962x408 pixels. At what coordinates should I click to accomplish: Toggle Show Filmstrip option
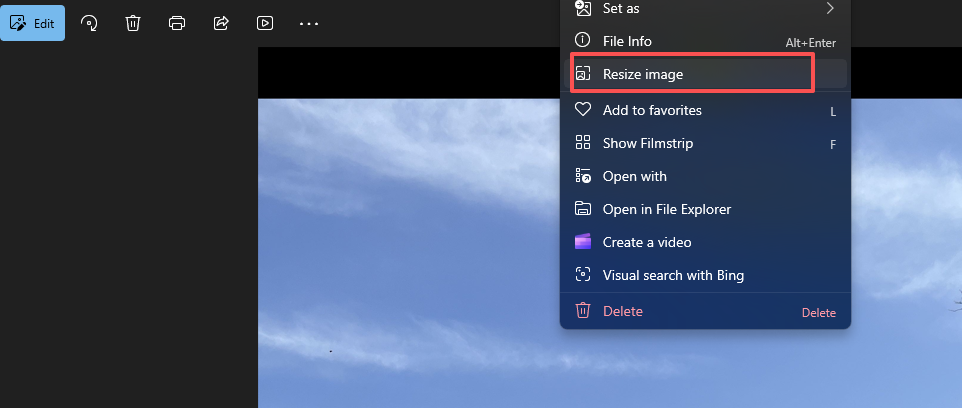click(647, 143)
